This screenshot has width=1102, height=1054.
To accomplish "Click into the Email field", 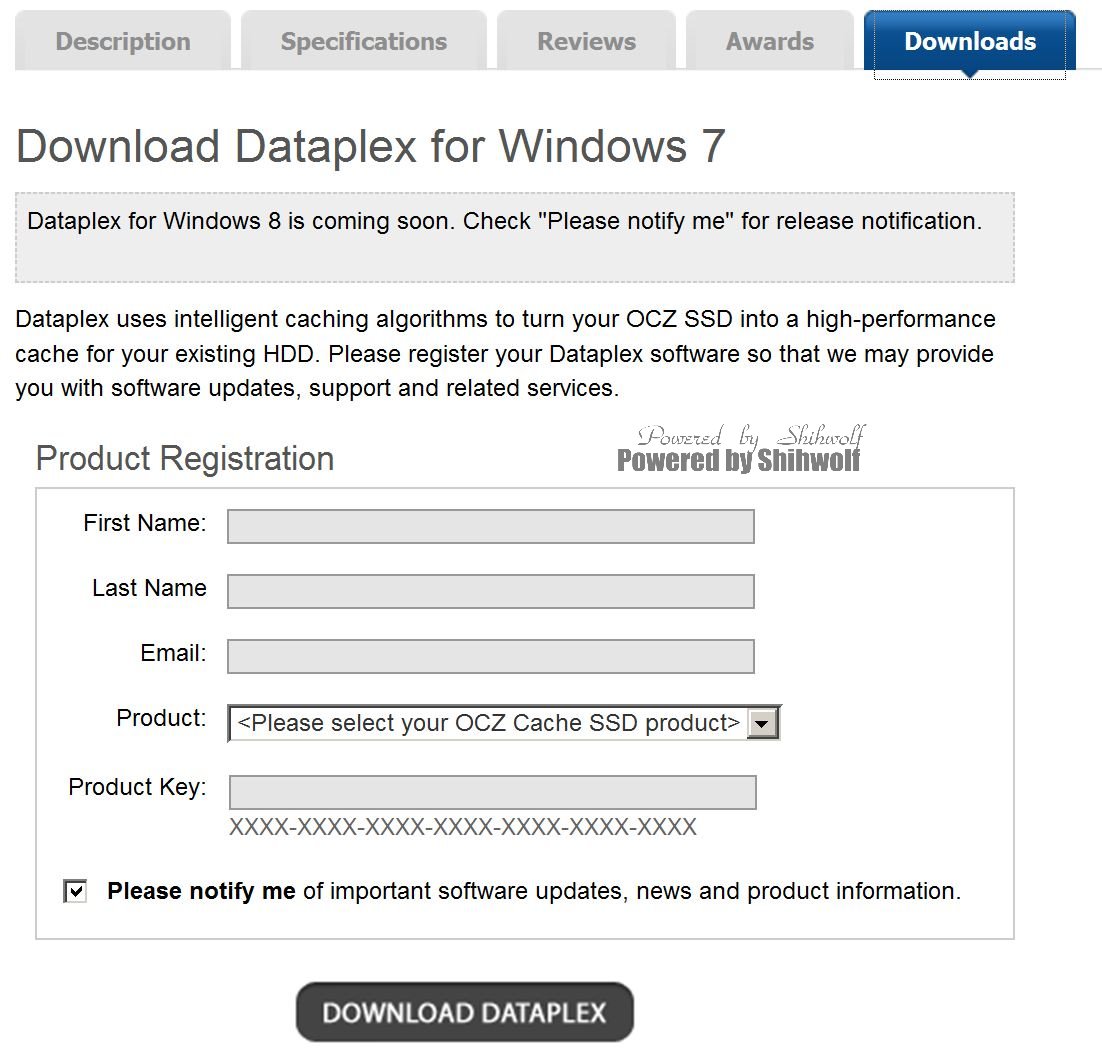I will [x=491, y=656].
